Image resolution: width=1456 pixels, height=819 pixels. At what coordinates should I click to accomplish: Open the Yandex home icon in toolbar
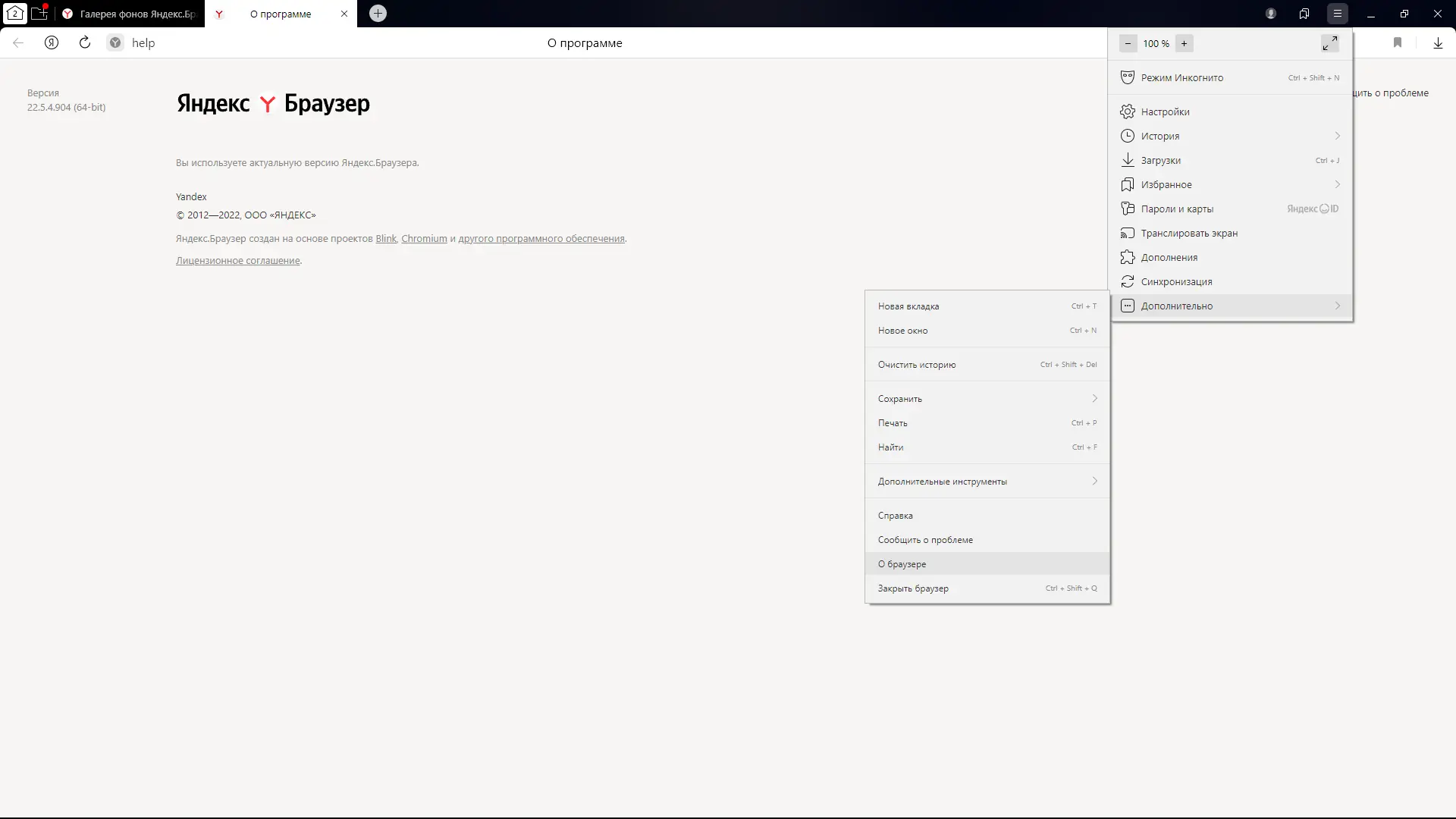coord(52,42)
